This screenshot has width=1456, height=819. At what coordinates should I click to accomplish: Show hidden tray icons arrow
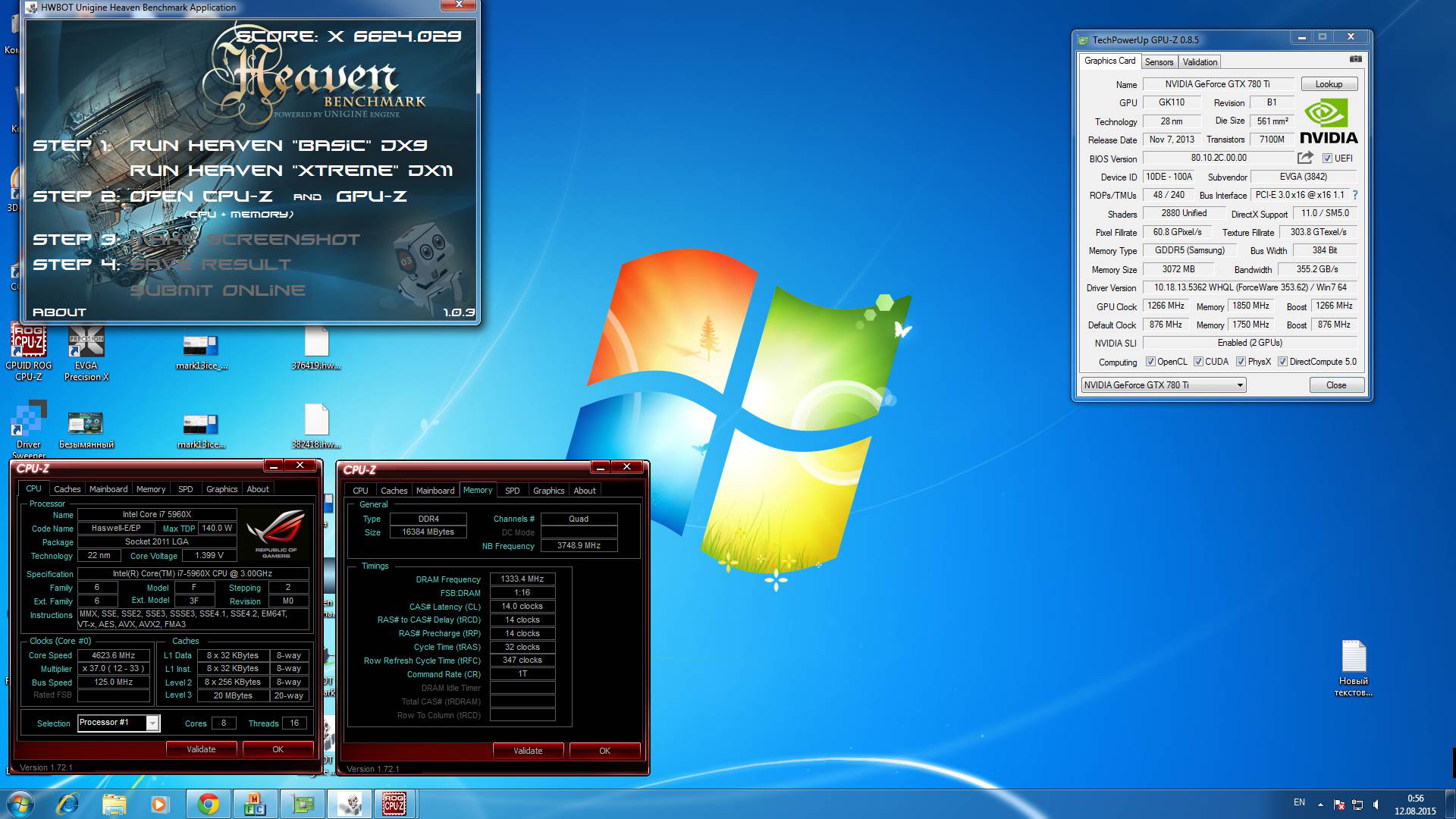click(x=1320, y=805)
